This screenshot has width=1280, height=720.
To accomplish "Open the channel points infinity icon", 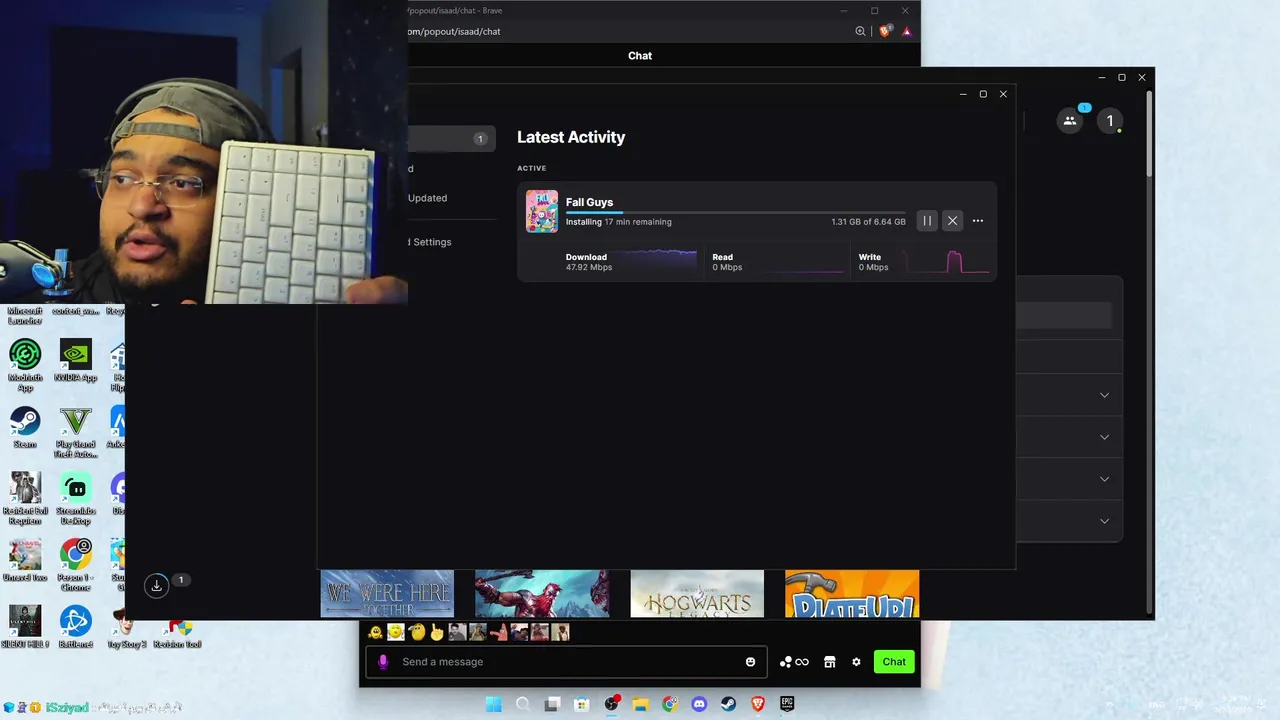I will tap(794, 662).
